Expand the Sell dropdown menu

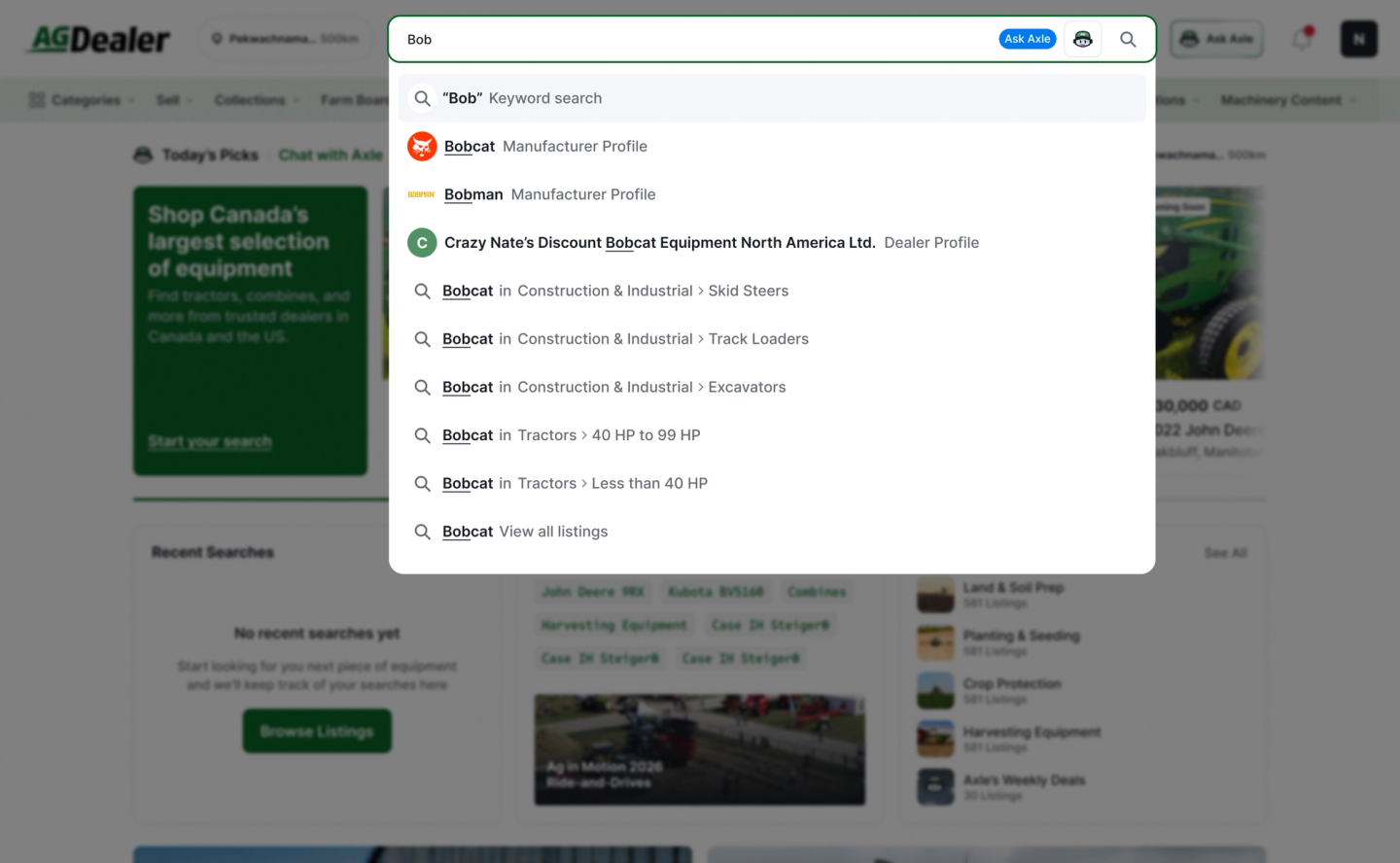click(x=175, y=100)
